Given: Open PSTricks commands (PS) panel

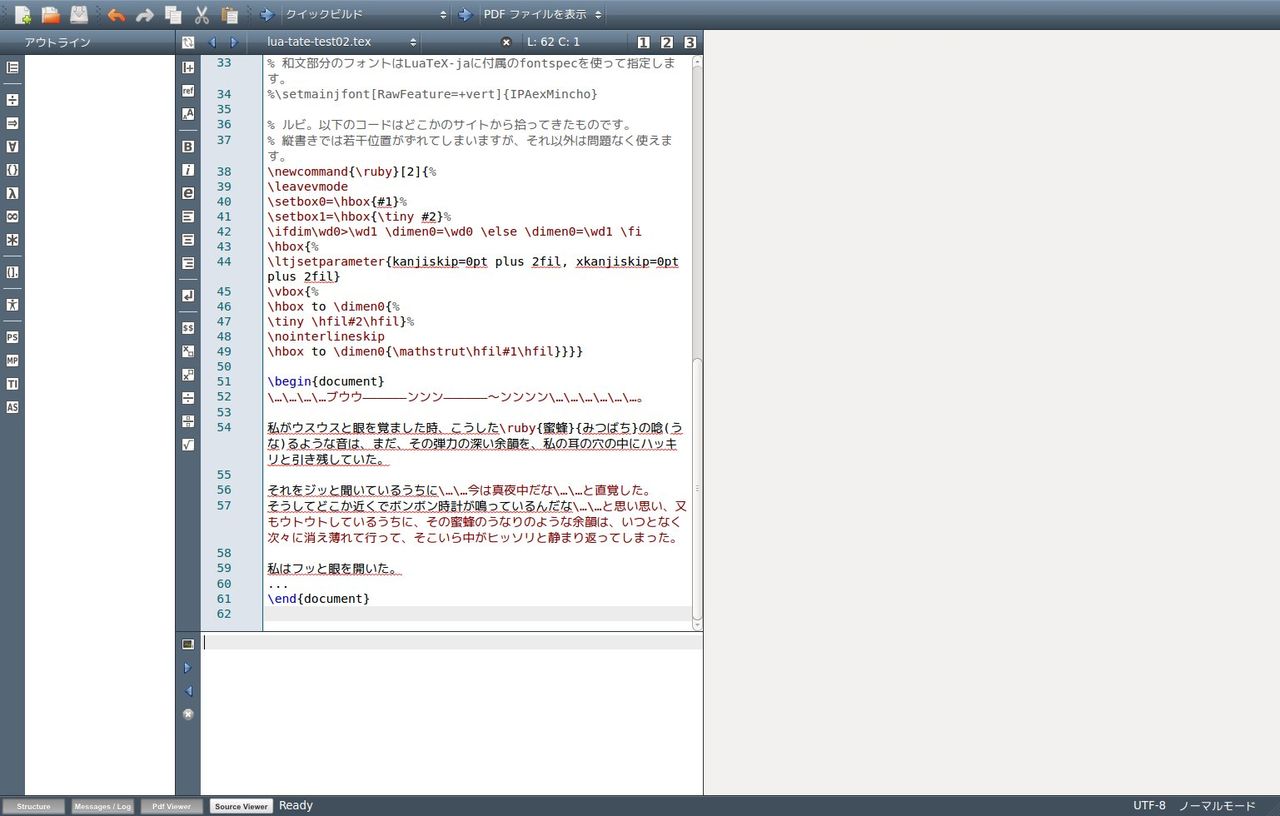Looking at the screenshot, I should coord(12,338).
